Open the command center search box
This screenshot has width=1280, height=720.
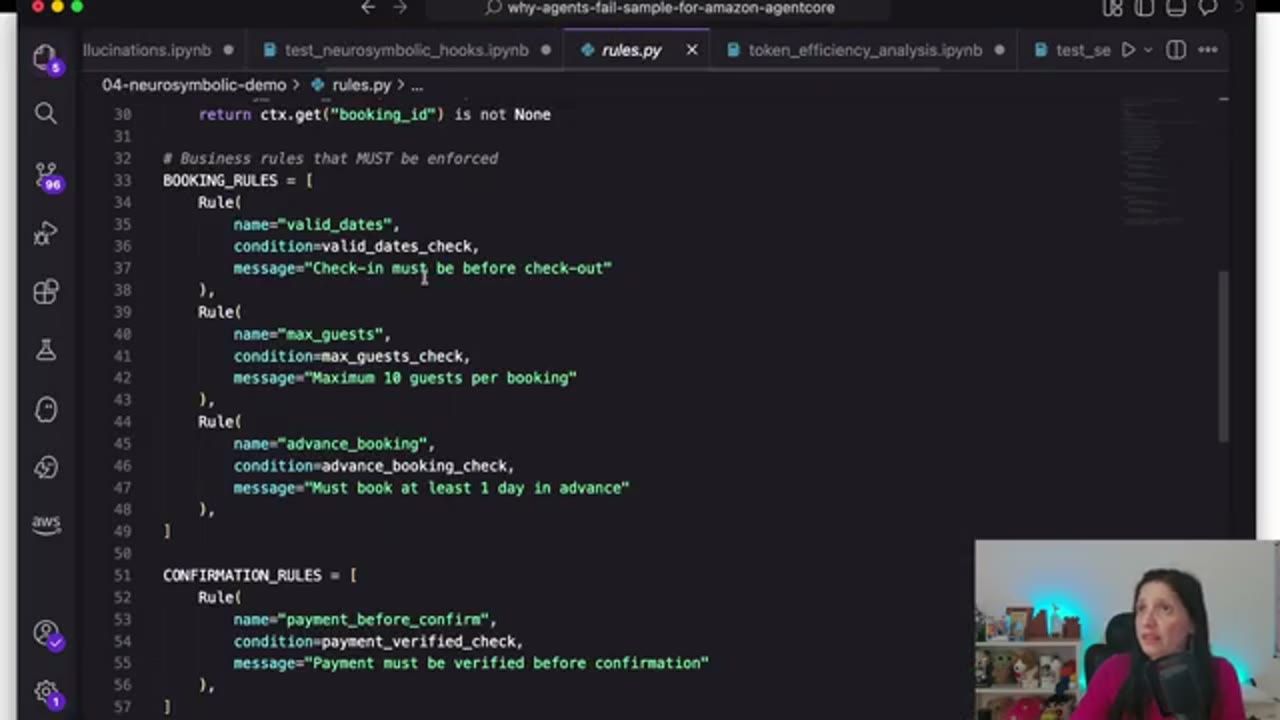[660, 8]
